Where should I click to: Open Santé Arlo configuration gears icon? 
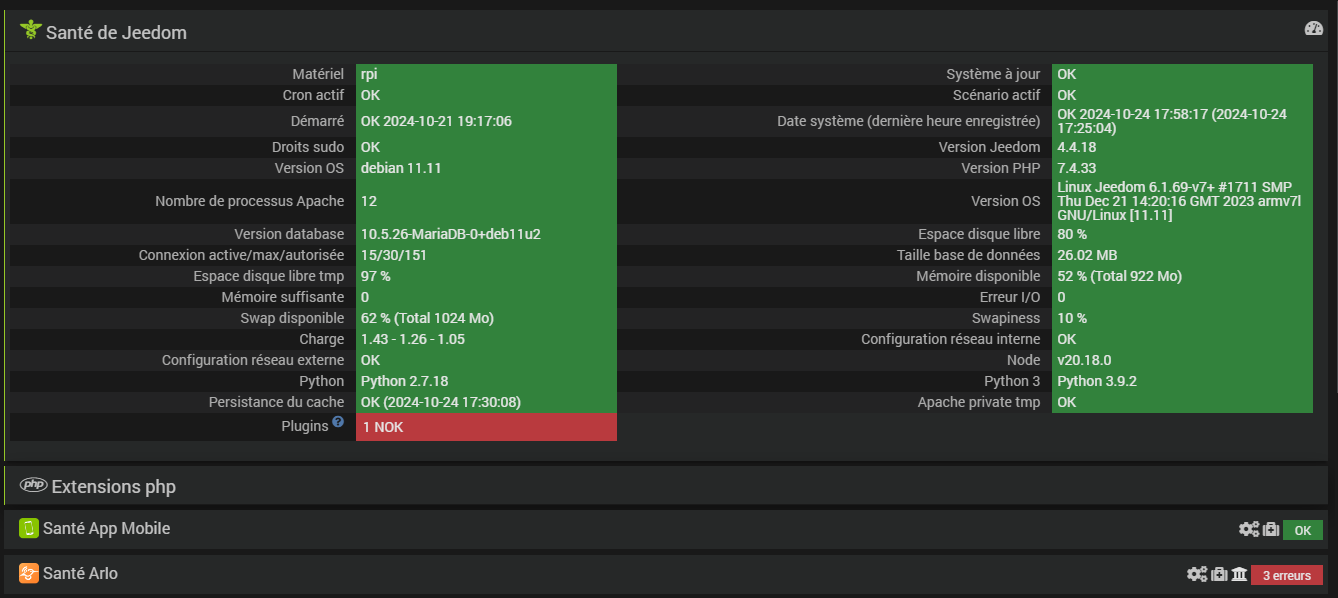(1197, 574)
